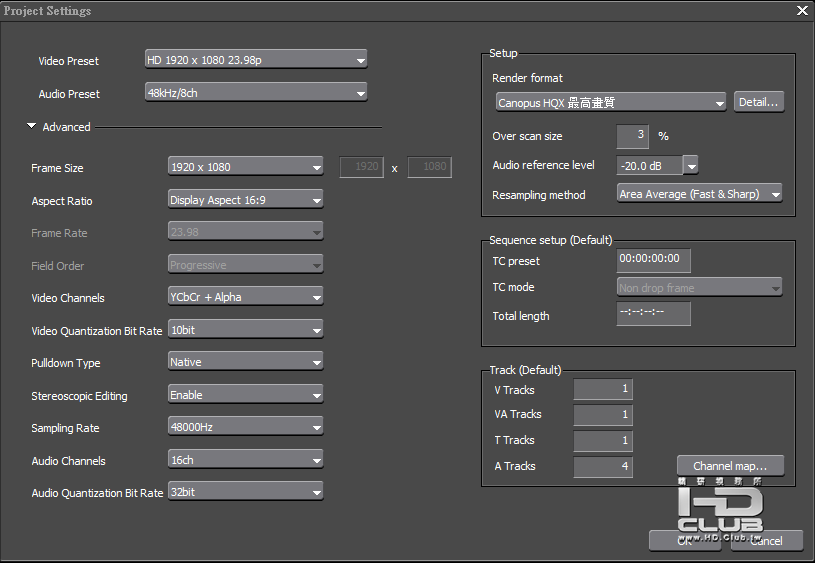Image resolution: width=815 pixels, height=563 pixels.
Task: Open the Sampling Rate 48000Hz dropdown
Action: pos(245,427)
